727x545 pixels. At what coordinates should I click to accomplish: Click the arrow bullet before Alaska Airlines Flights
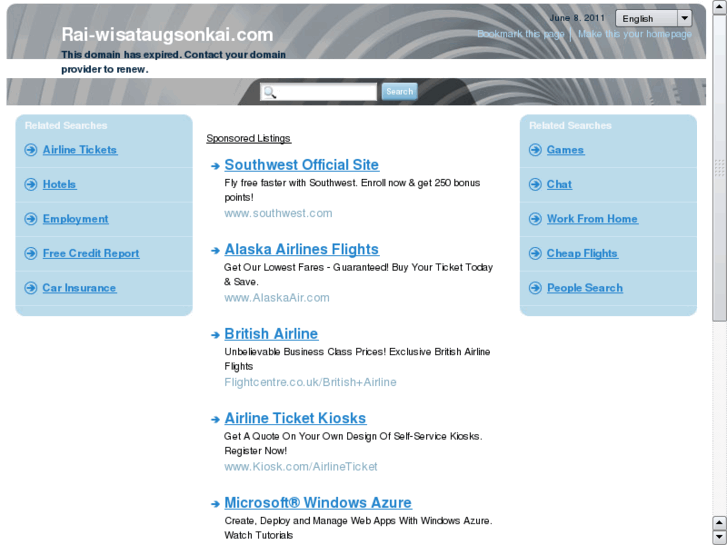(215, 250)
